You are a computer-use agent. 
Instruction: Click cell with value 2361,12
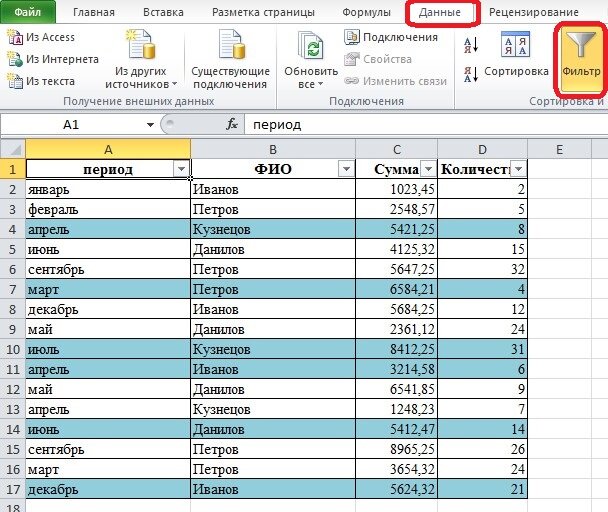[396, 329]
